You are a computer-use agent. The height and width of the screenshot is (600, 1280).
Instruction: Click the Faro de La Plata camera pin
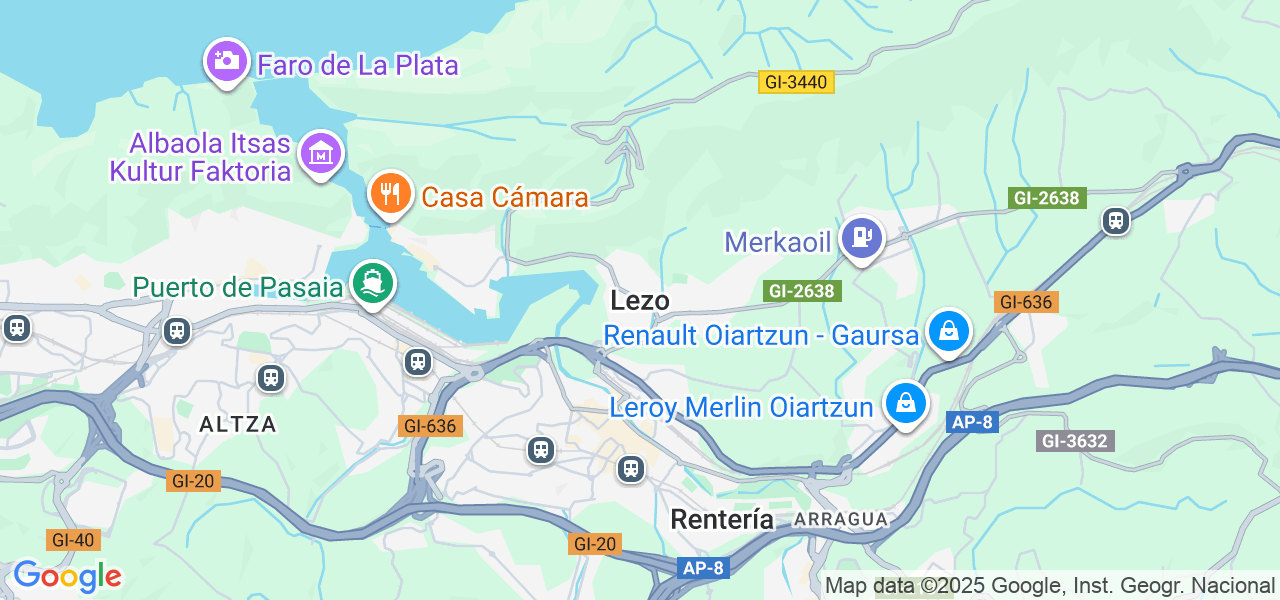click(x=227, y=61)
